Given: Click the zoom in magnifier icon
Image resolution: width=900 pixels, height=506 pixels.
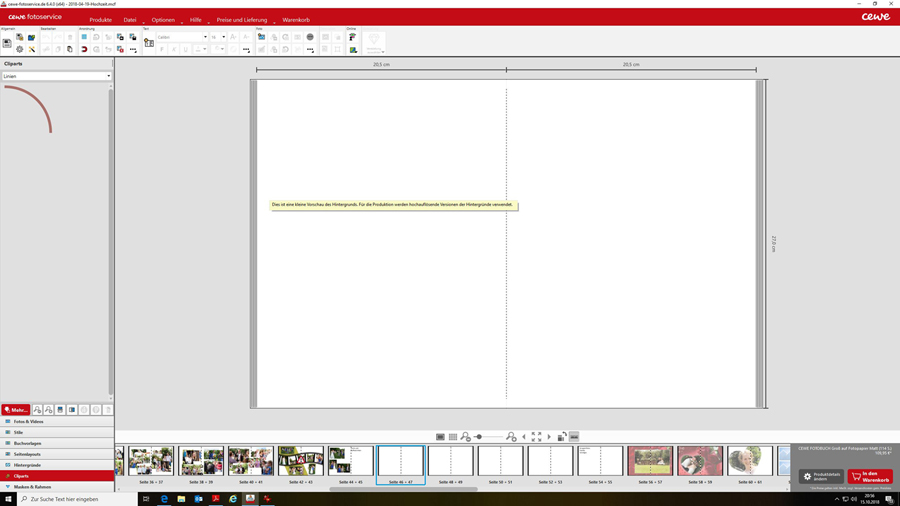Looking at the screenshot, I should click(x=511, y=437).
